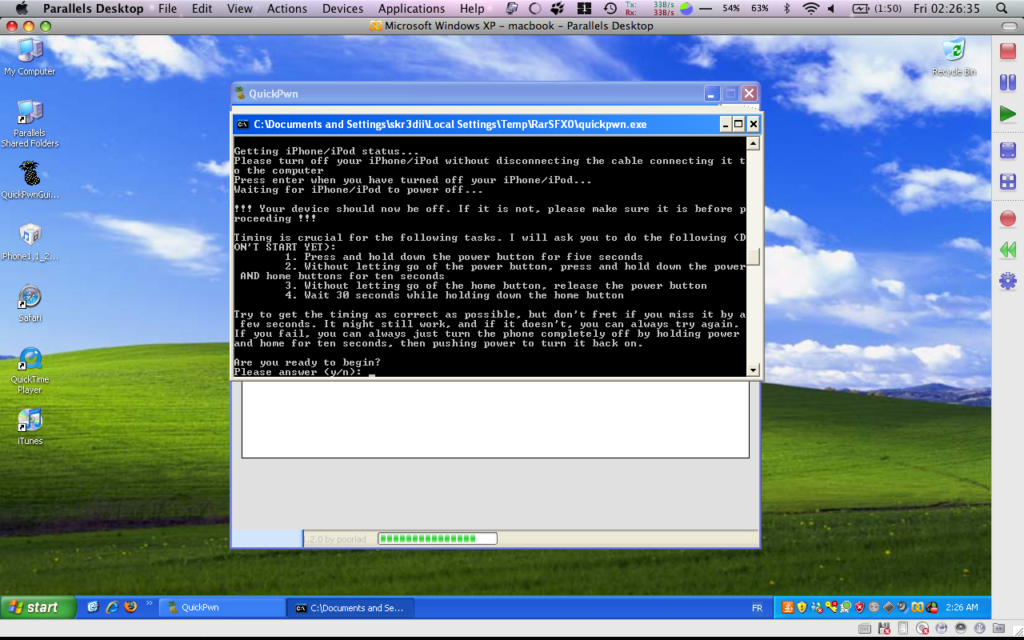1024x640 pixels.
Task: Click the yellow key tray icon
Action: 831,607
